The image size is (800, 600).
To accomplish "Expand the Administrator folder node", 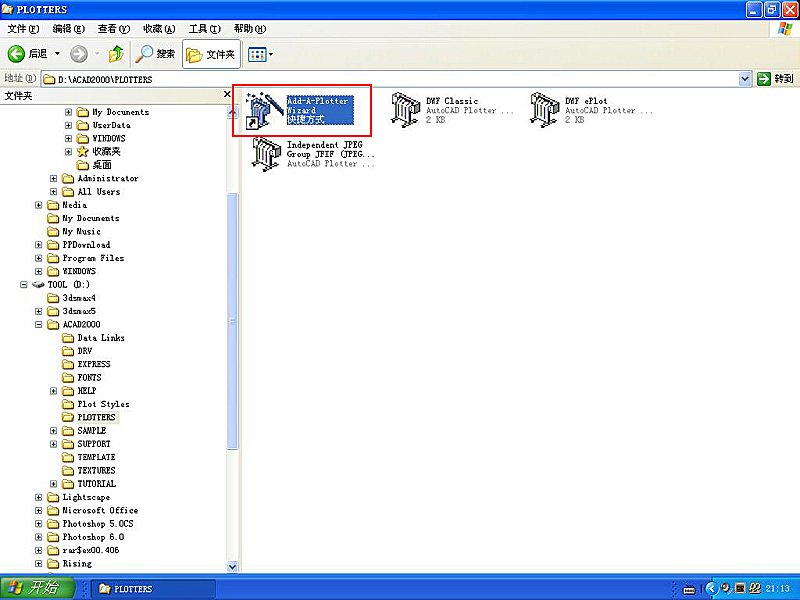I will pyautogui.click(x=53, y=179).
